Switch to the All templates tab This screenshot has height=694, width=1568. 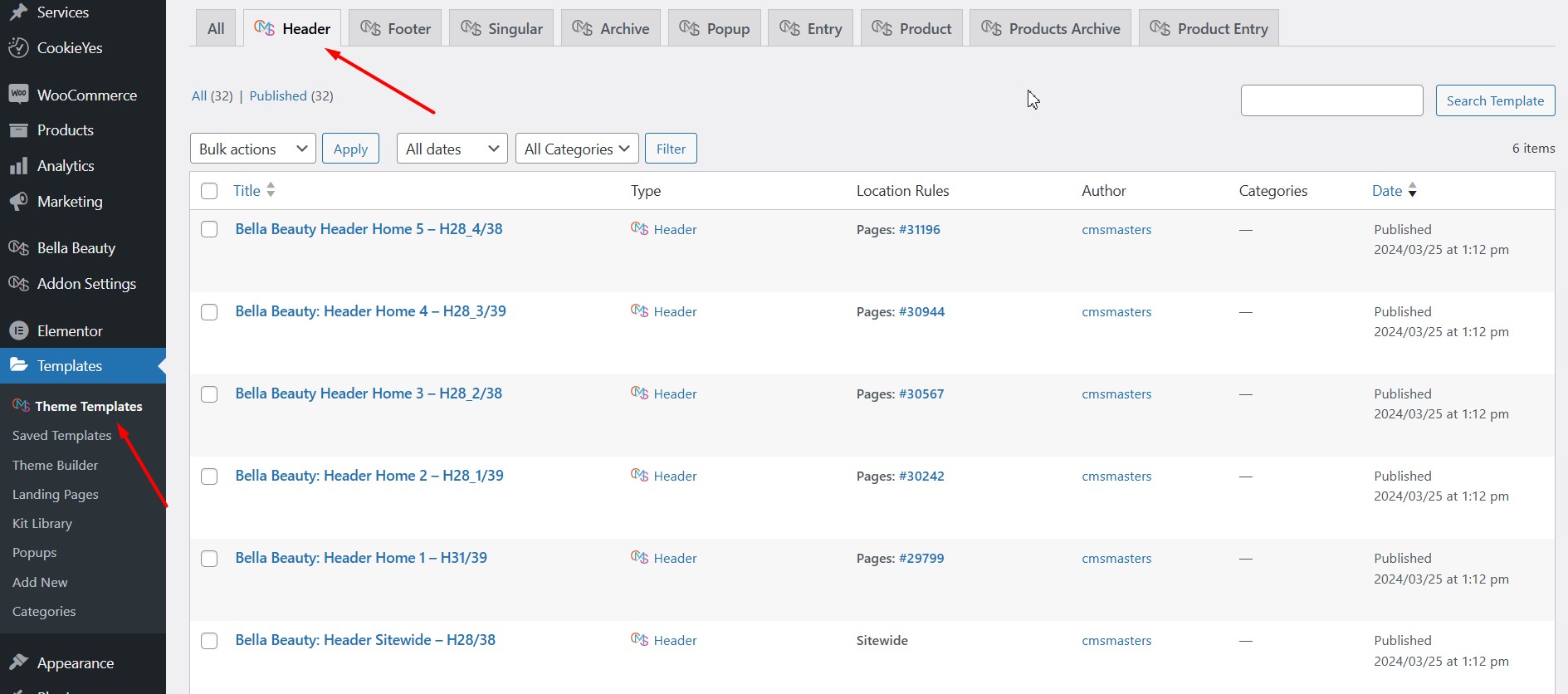pos(216,28)
